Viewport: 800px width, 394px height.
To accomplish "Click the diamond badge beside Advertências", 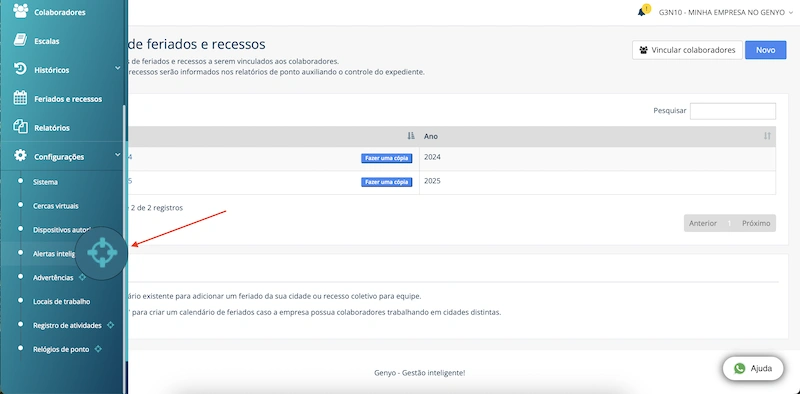I will tap(82, 278).
